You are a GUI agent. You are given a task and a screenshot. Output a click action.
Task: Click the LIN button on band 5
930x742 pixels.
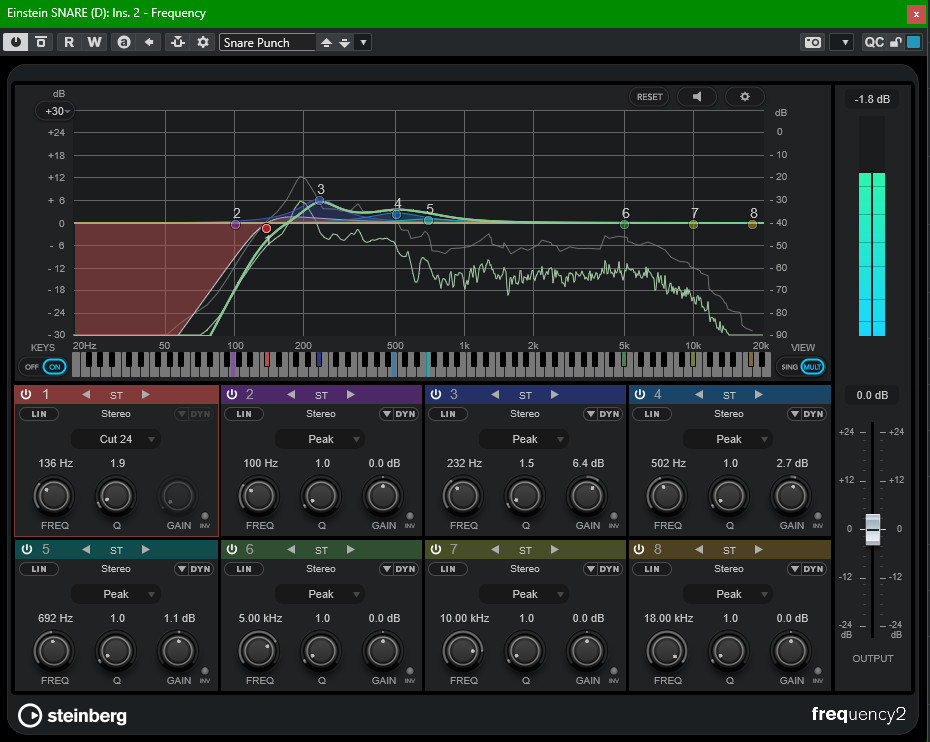pos(38,569)
